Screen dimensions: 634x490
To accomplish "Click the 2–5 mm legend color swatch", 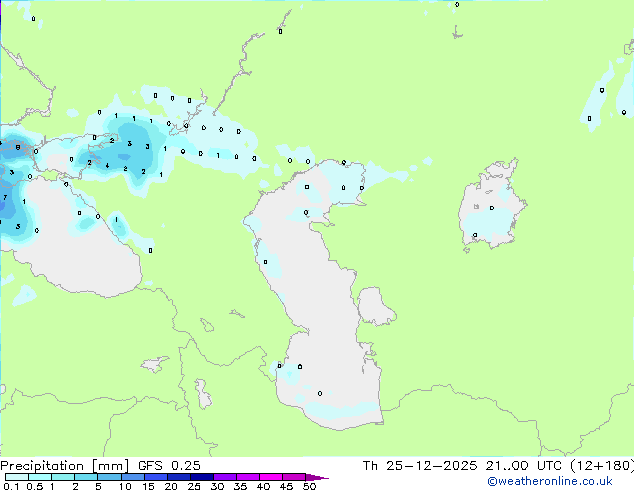I will tap(86, 477).
